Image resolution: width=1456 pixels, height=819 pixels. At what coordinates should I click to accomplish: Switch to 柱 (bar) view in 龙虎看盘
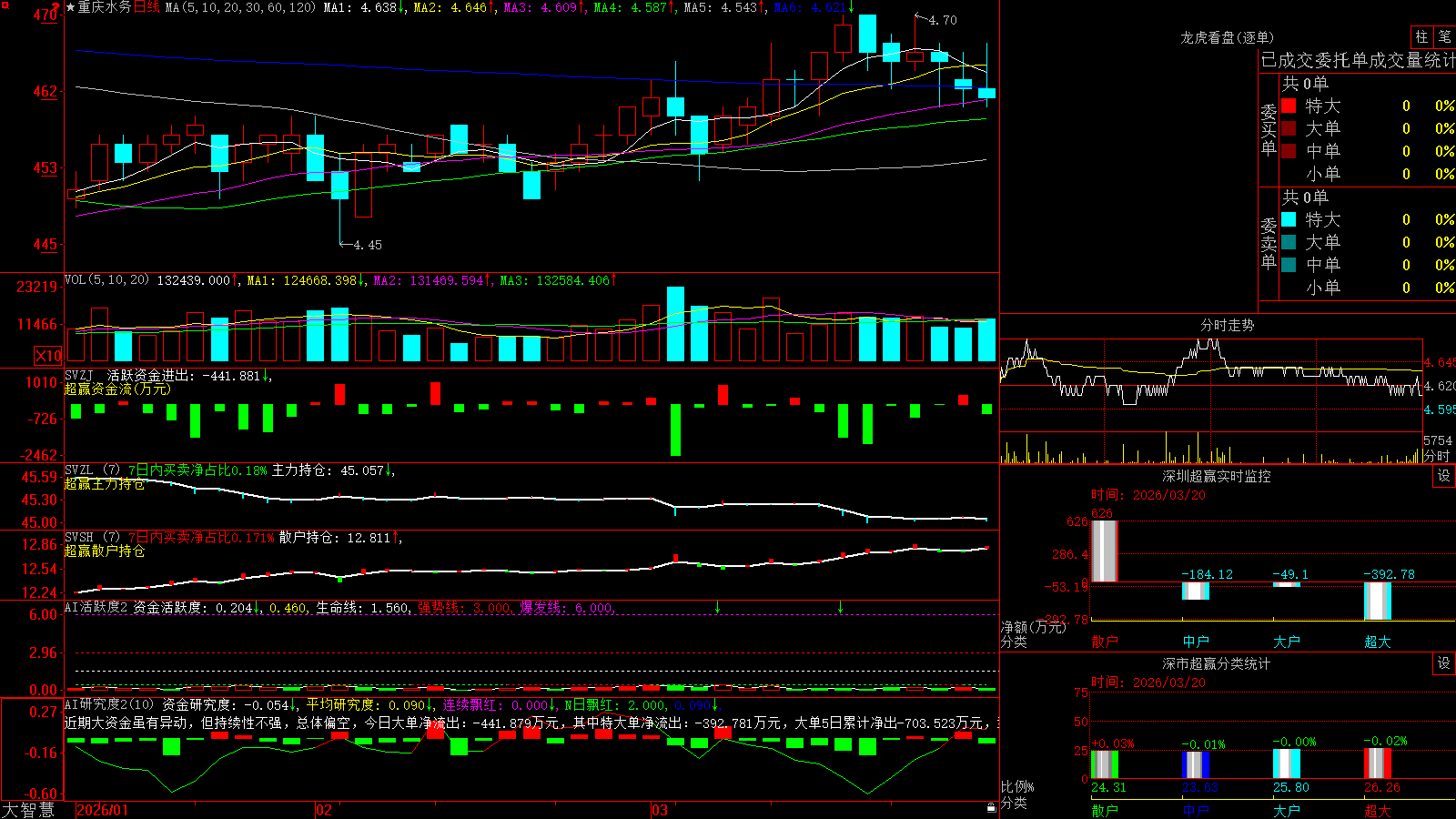[x=1421, y=36]
